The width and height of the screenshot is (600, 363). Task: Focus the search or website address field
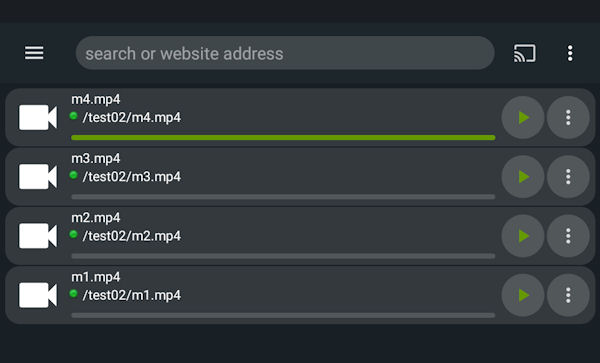285,53
